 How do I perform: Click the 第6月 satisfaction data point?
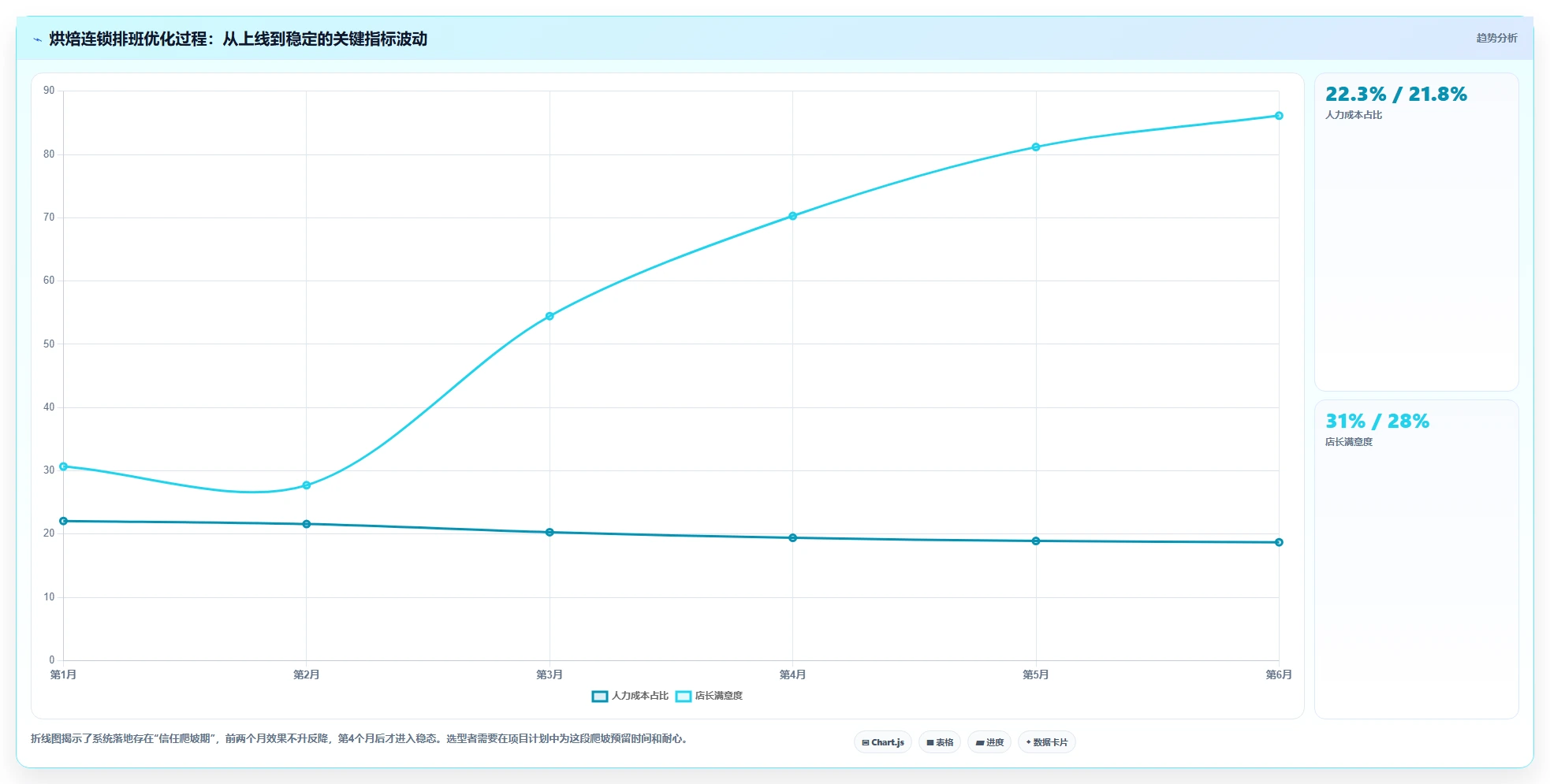pos(1279,116)
